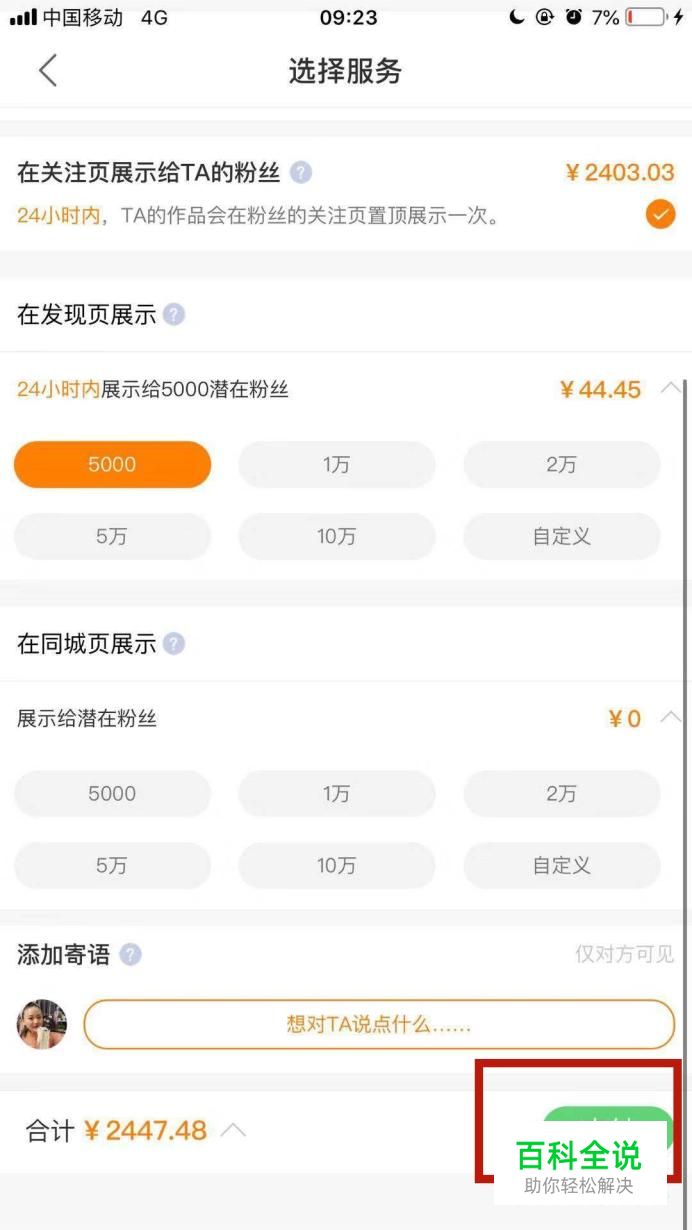Pick 5万 in the 发现页 section
The width and height of the screenshot is (692, 1230).
click(x=112, y=537)
